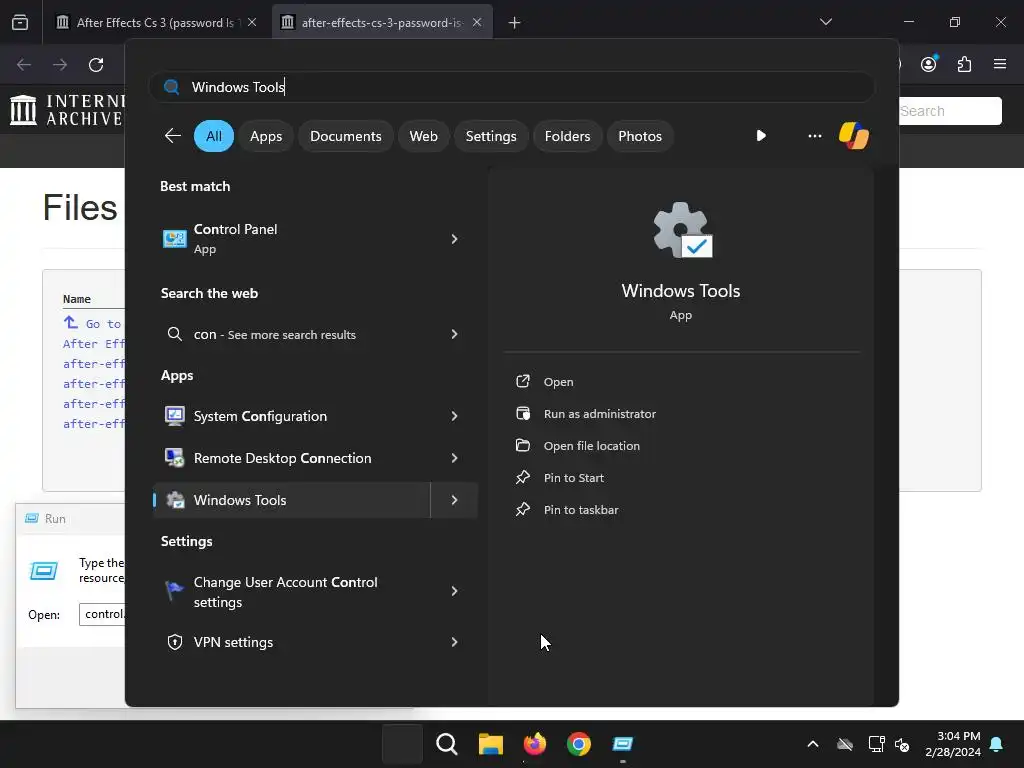Click Open action for Windows Tools
The width and height of the screenshot is (1024, 768).
558,382
